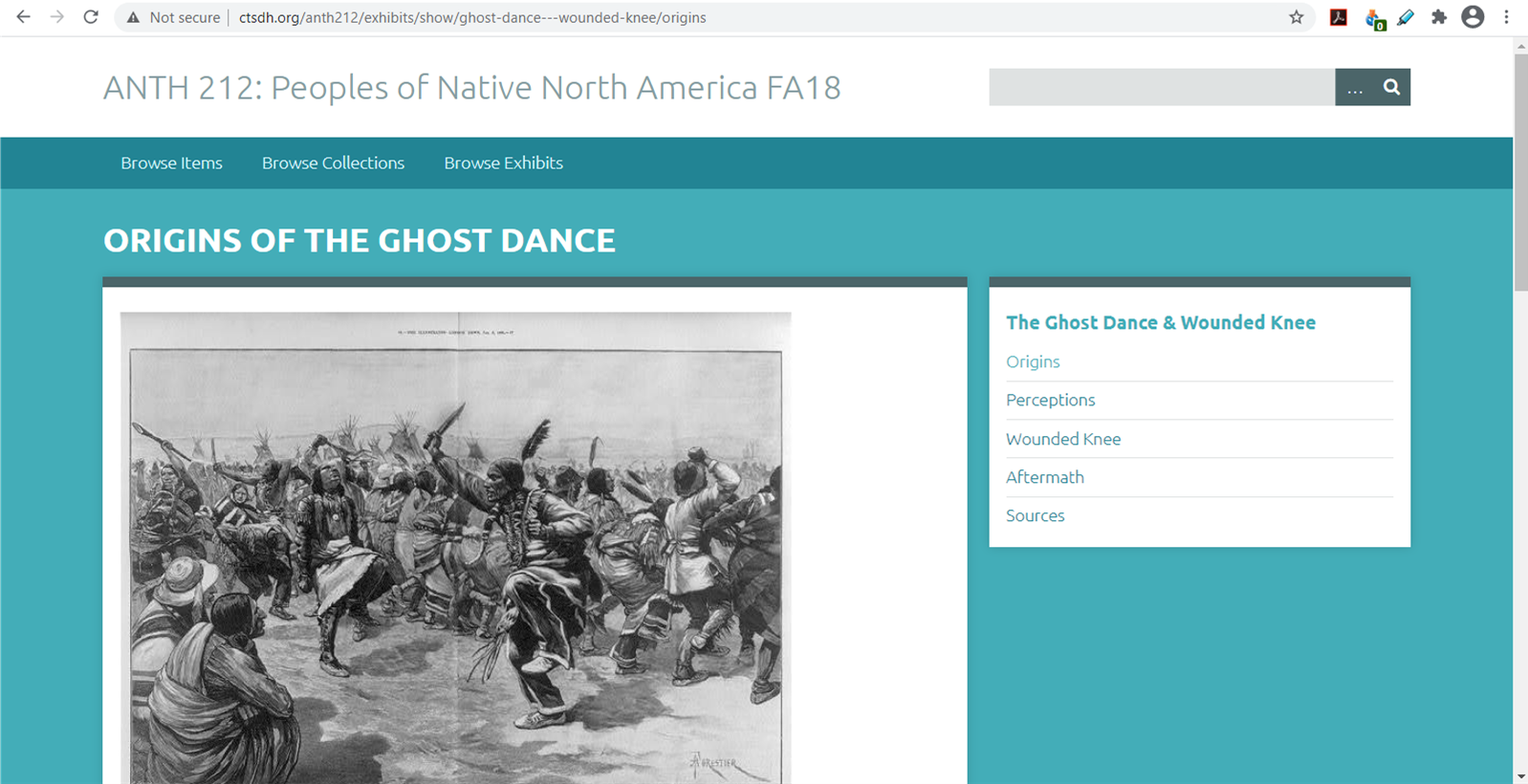The width and height of the screenshot is (1528, 784).
Task: Open Browse Collections in navigation
Action: [333, 163]
